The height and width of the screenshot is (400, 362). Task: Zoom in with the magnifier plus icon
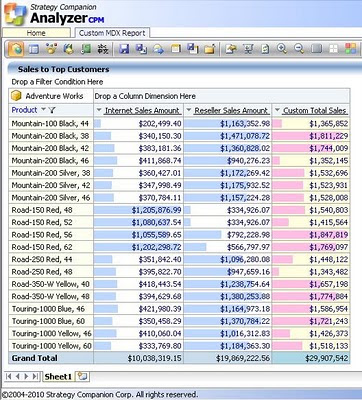[x=282, y=49]
